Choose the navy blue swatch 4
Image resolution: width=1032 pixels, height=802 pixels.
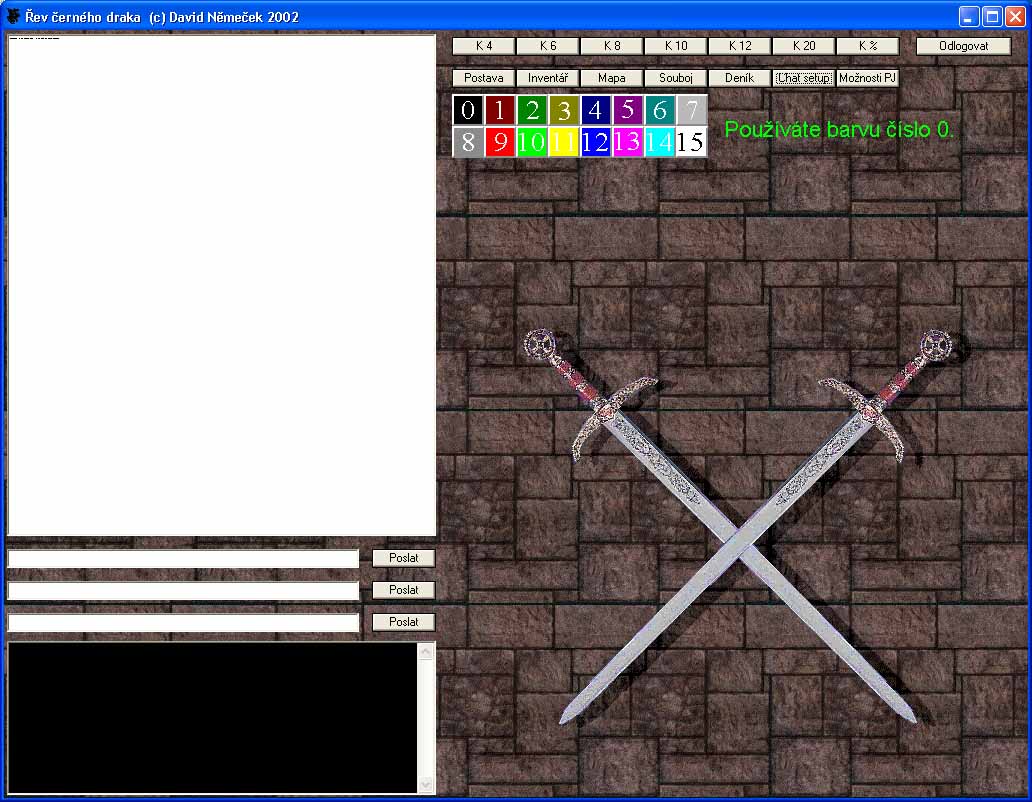point(595,110)
